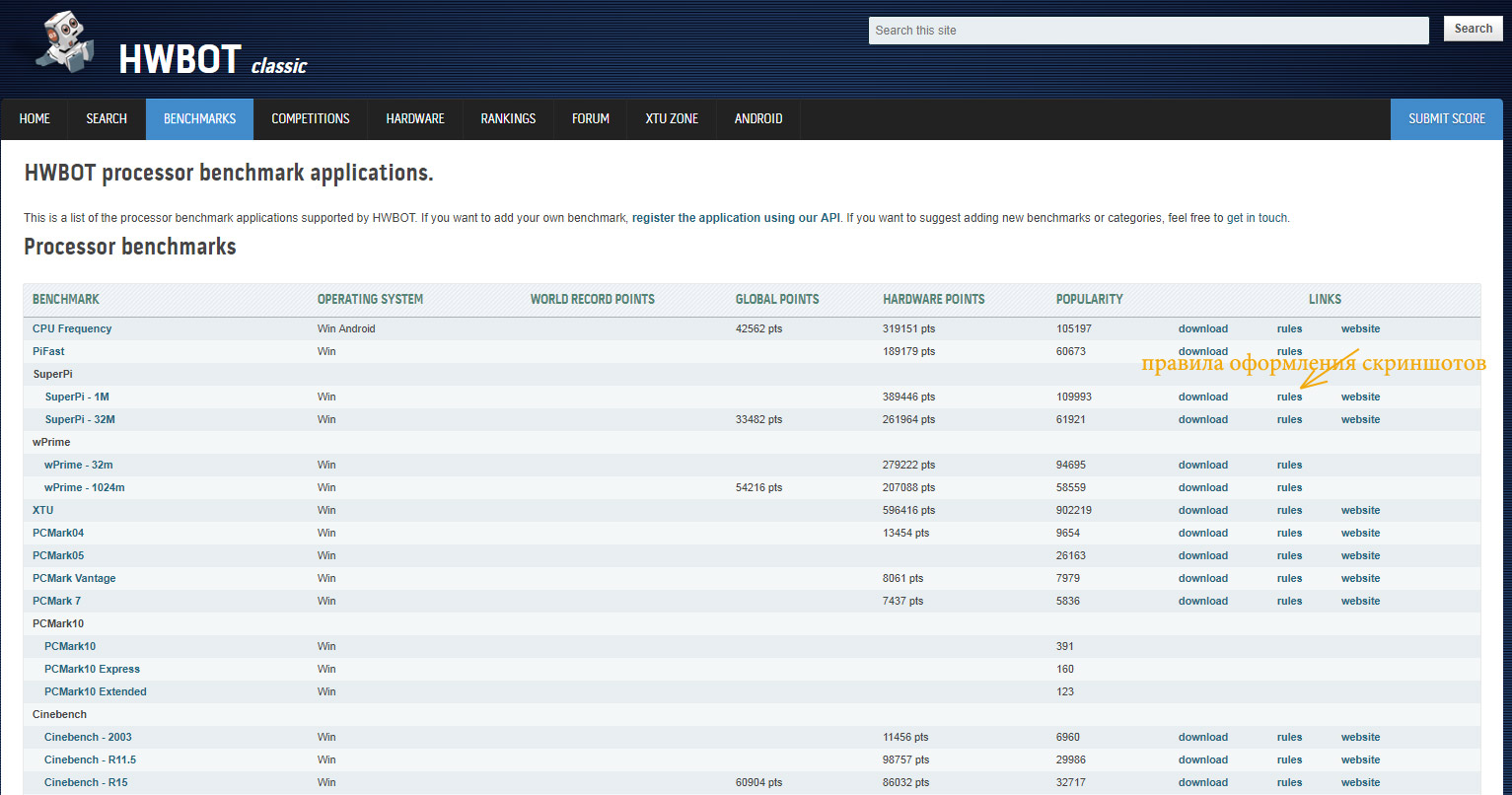
Task: Open the Cinebench - R15 benchmark
Action: pos(86,782)
